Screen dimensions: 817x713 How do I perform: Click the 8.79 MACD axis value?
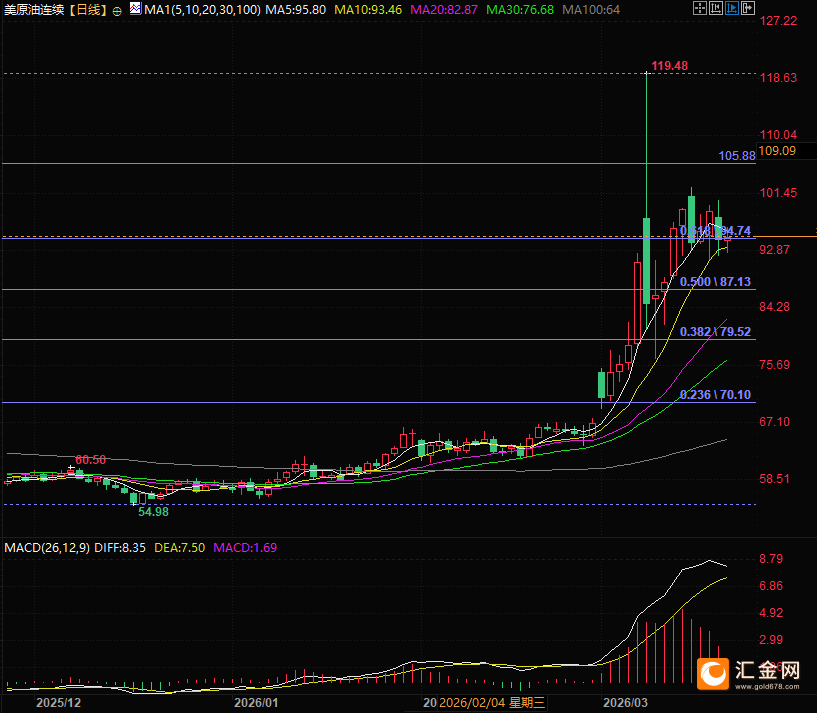coord(771,559)
